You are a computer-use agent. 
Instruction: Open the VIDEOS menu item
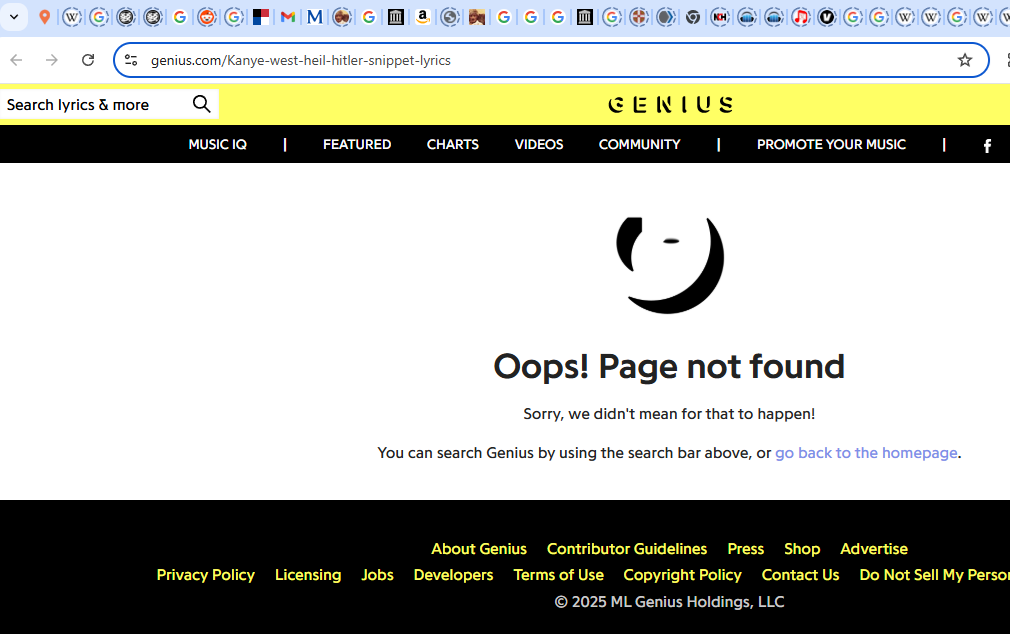click(539, 144)
